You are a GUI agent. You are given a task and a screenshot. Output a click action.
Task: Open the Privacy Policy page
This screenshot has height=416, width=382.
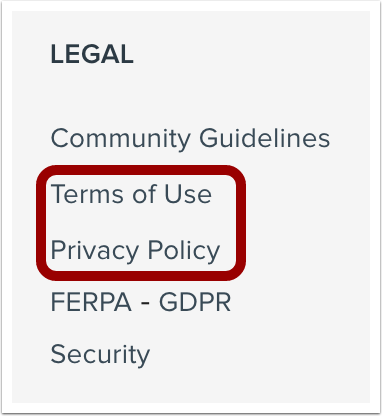point(135,251)
